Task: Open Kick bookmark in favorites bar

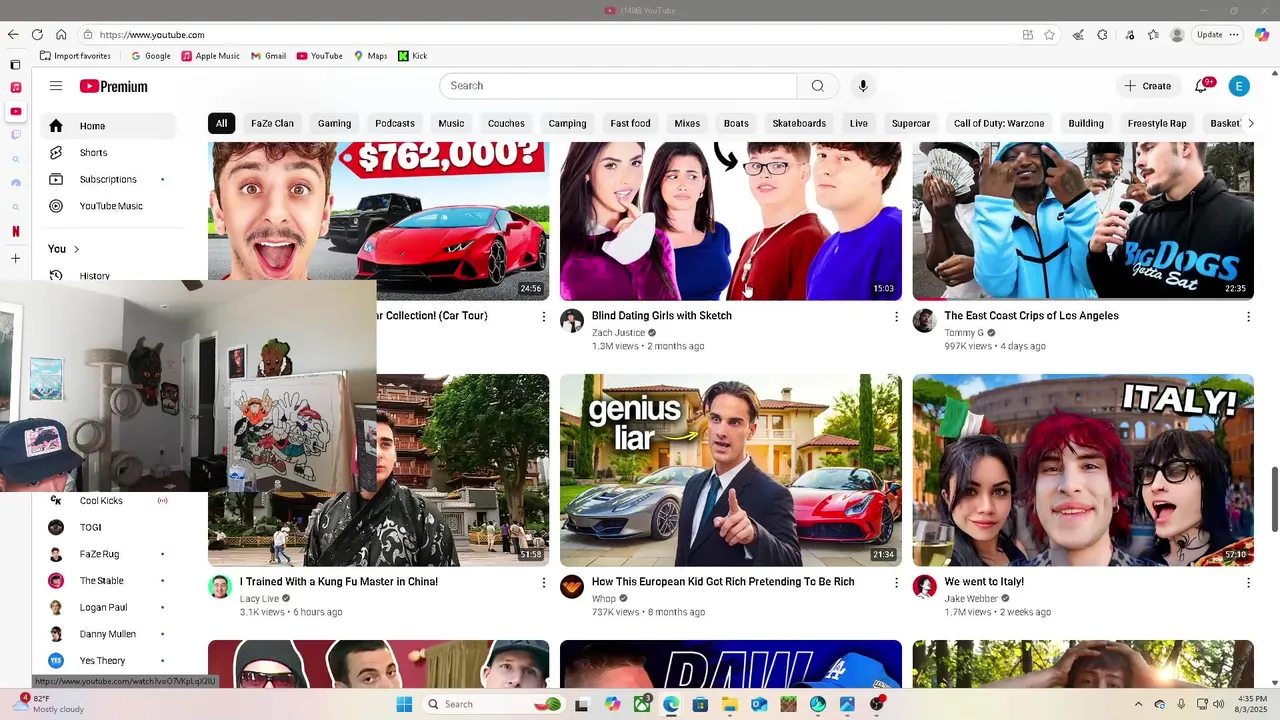Action: point(412,56)
